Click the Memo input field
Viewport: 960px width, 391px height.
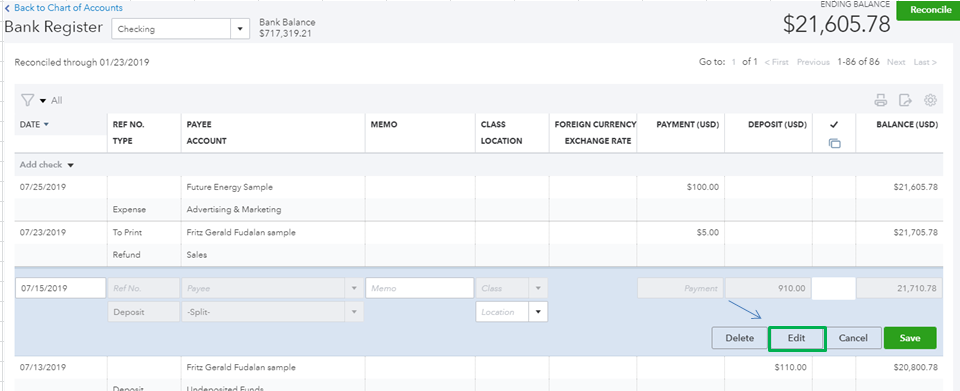(x=419, y=288)
